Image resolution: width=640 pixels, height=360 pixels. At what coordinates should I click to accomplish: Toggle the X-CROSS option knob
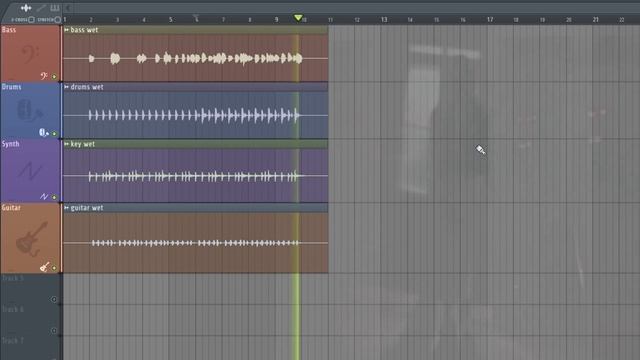pos(31,19)
